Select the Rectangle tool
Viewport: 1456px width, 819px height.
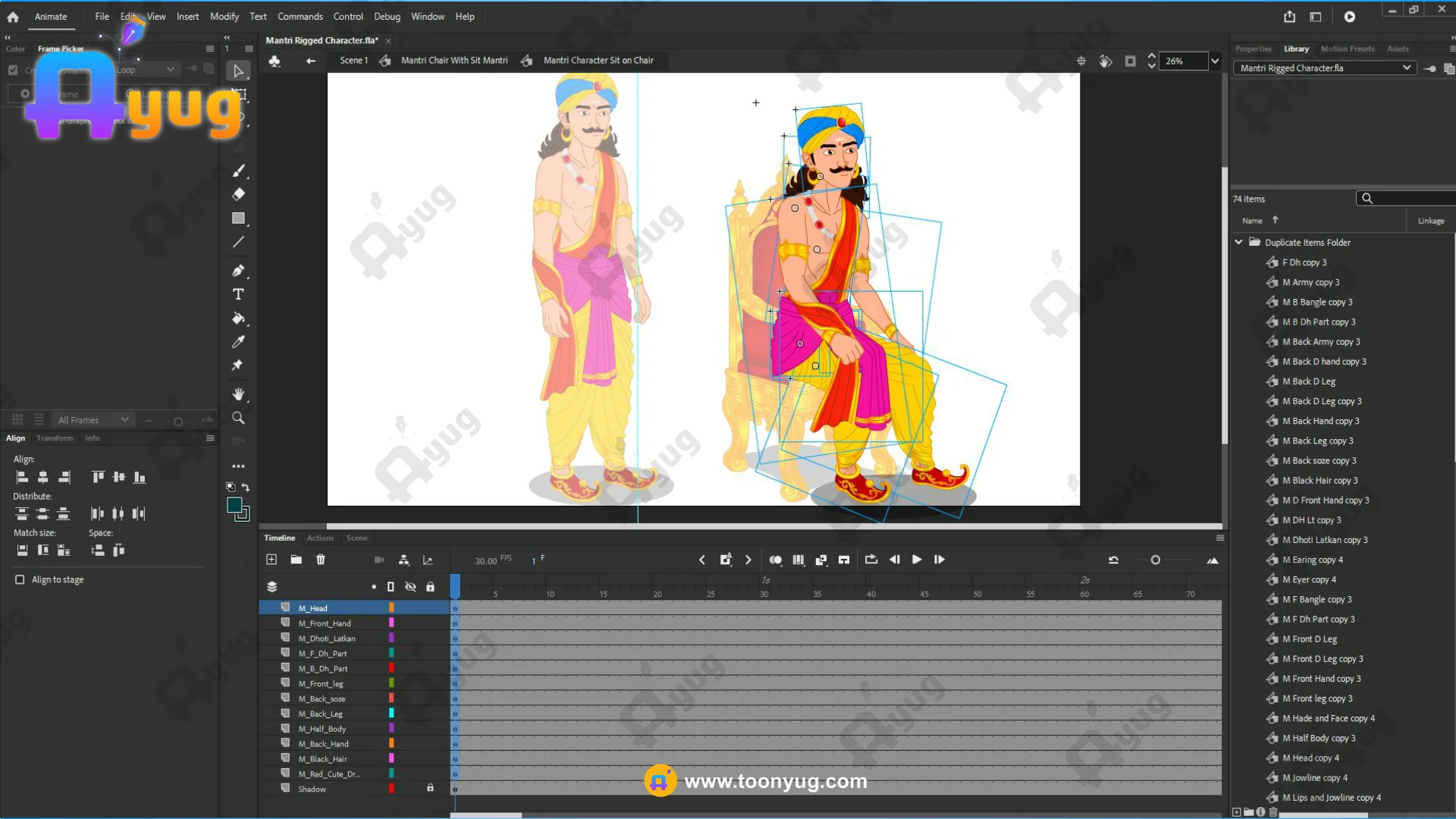click(238, 218)
